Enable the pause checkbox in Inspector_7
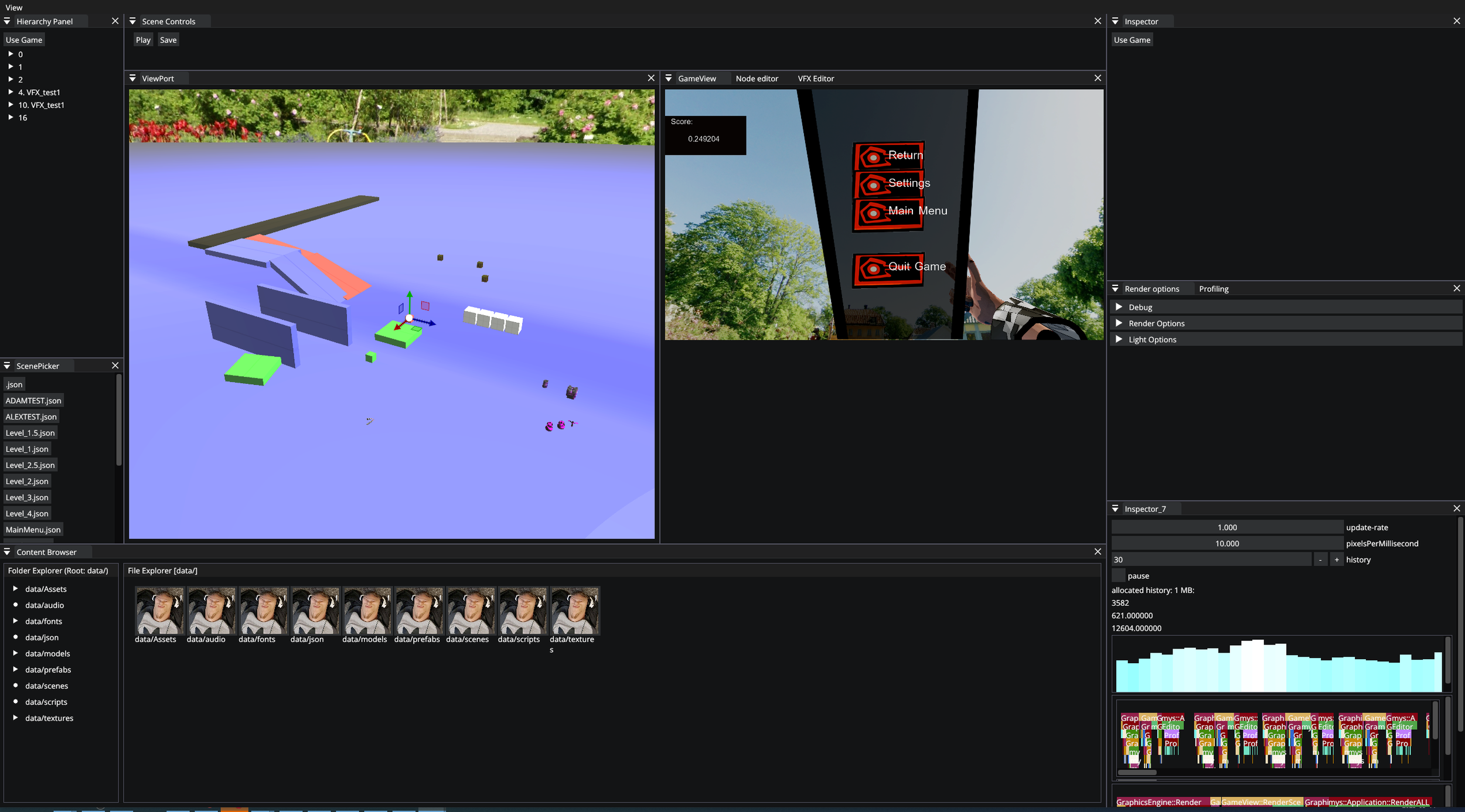 (1118, 575)
